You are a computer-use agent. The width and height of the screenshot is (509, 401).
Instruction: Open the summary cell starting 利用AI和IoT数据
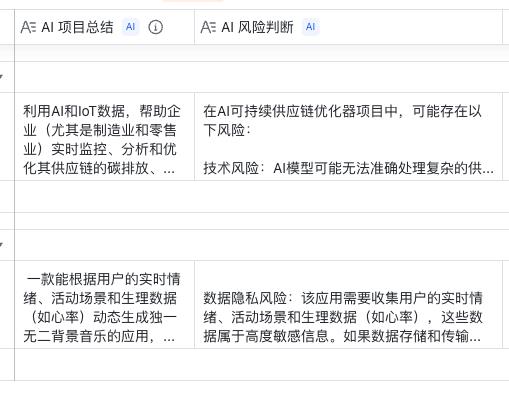[x=105, y=137]
